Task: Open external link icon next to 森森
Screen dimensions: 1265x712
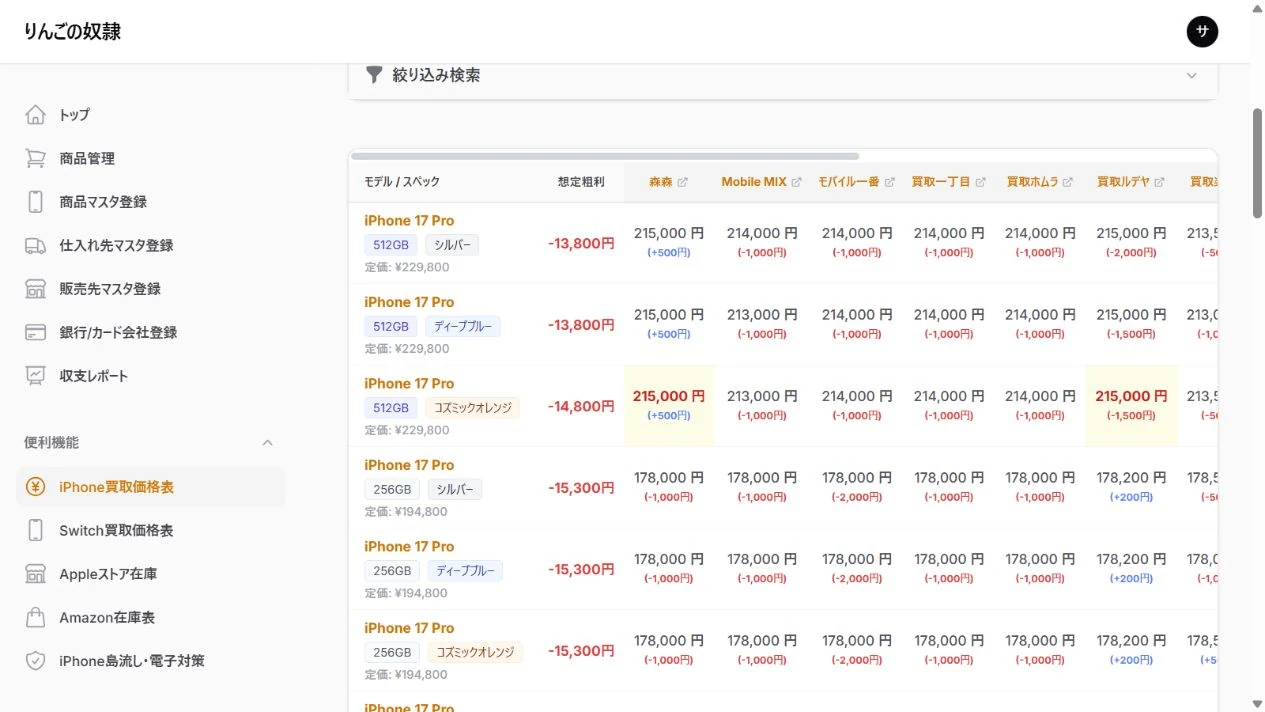Action: click(x=683, y=182)
